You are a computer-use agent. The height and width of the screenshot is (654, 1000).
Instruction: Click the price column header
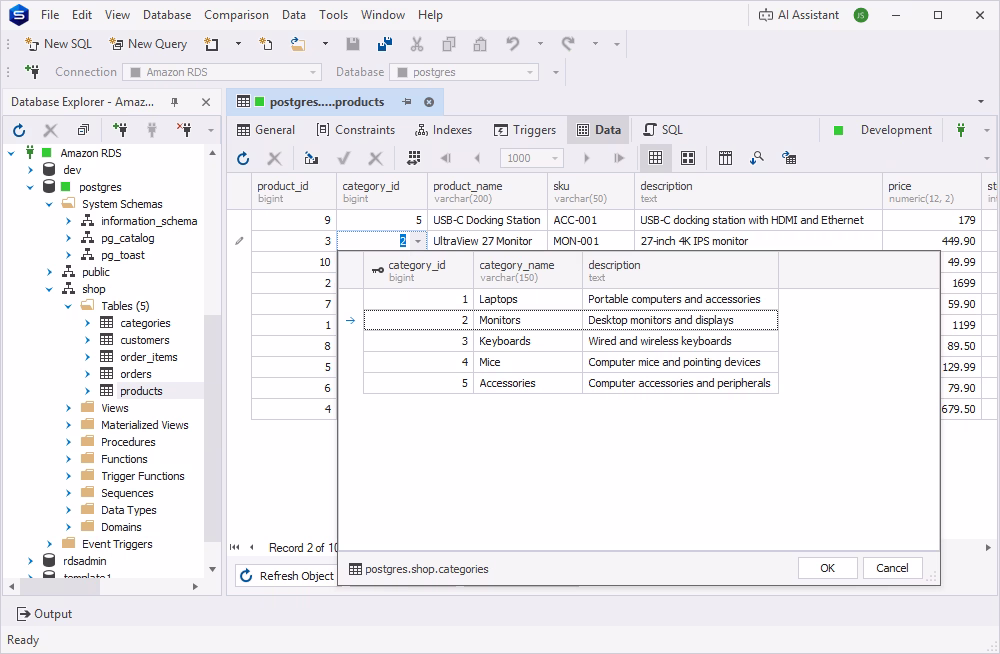[932, 191]
